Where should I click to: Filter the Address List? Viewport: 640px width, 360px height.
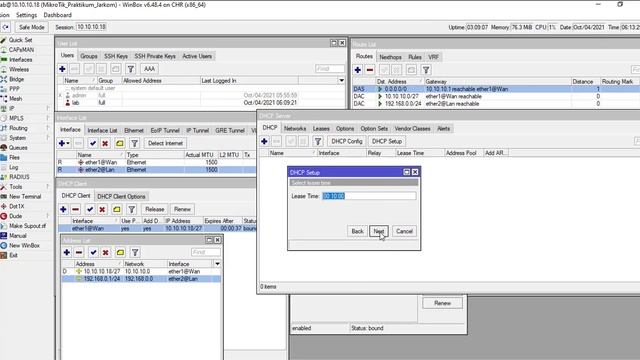[135, 253]
